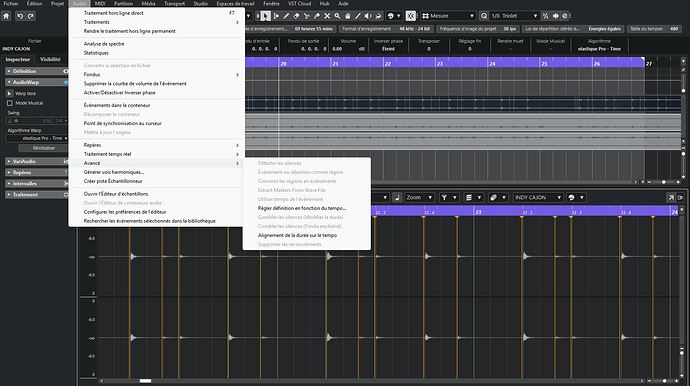Select the Draw pencil tool
Viewport: 690px width, 386px height.
286,16
